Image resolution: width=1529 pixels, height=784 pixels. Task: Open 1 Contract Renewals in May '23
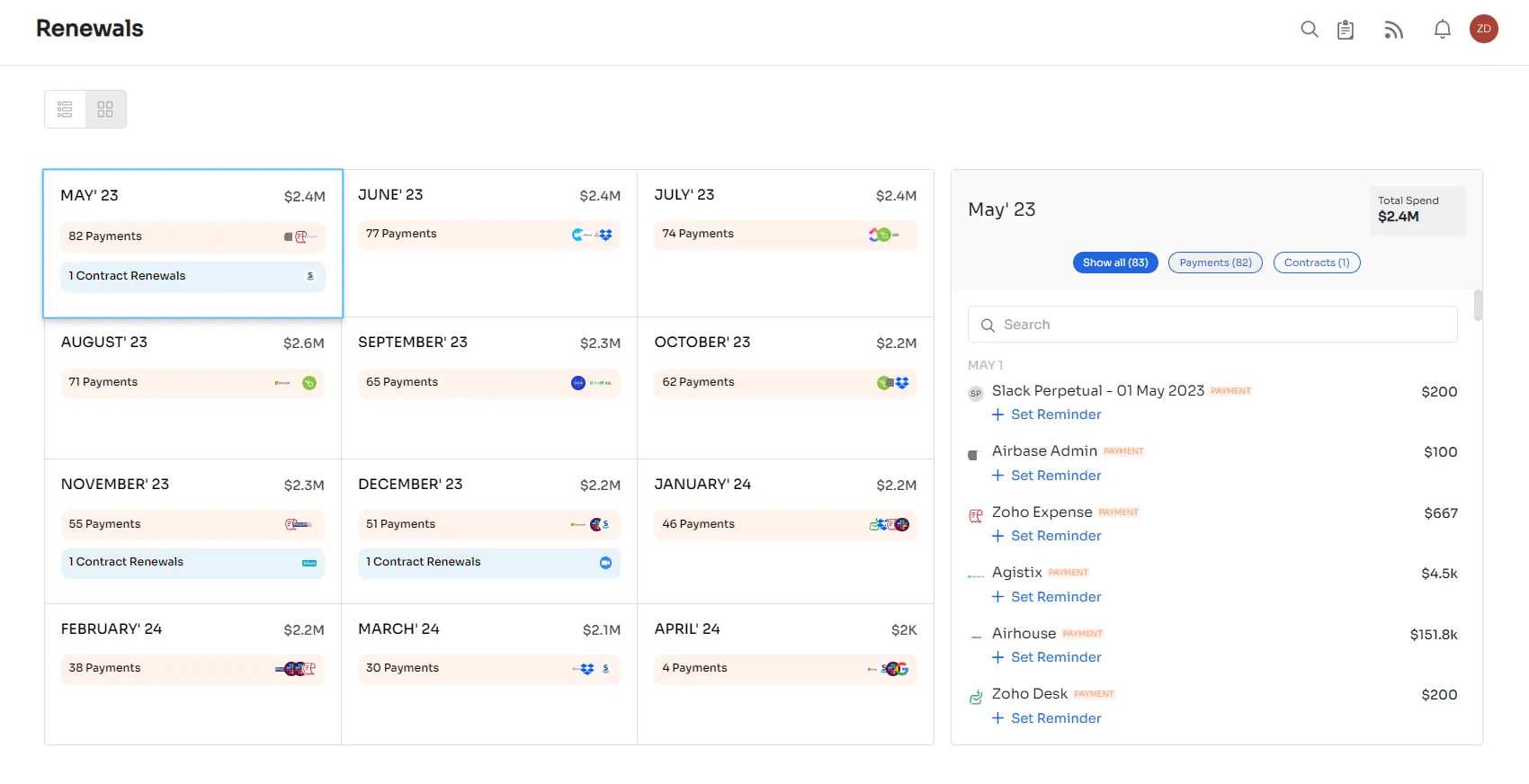click(x=192, y=276)
